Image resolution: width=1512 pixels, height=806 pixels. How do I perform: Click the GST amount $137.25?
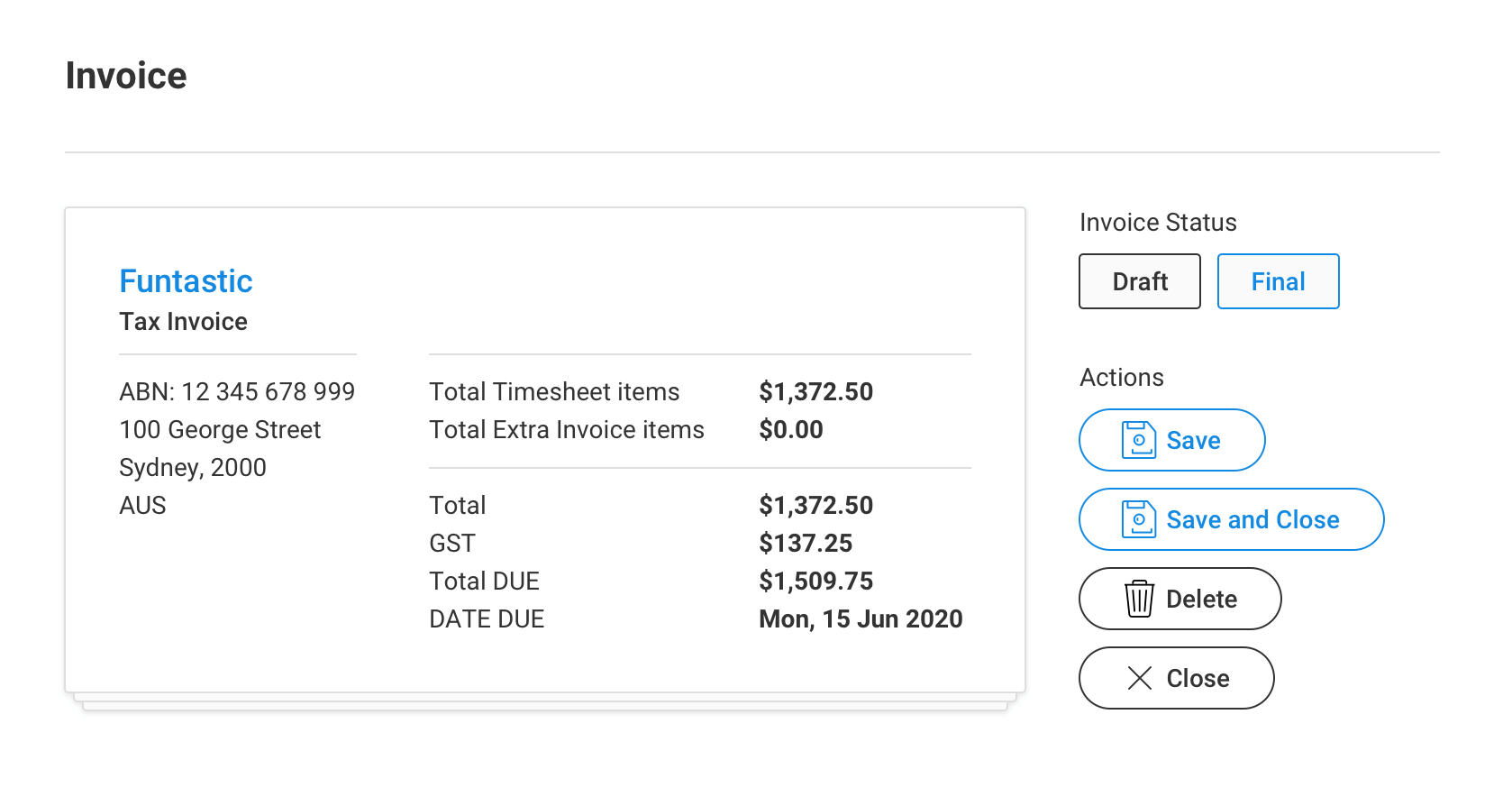coord(806,543)
